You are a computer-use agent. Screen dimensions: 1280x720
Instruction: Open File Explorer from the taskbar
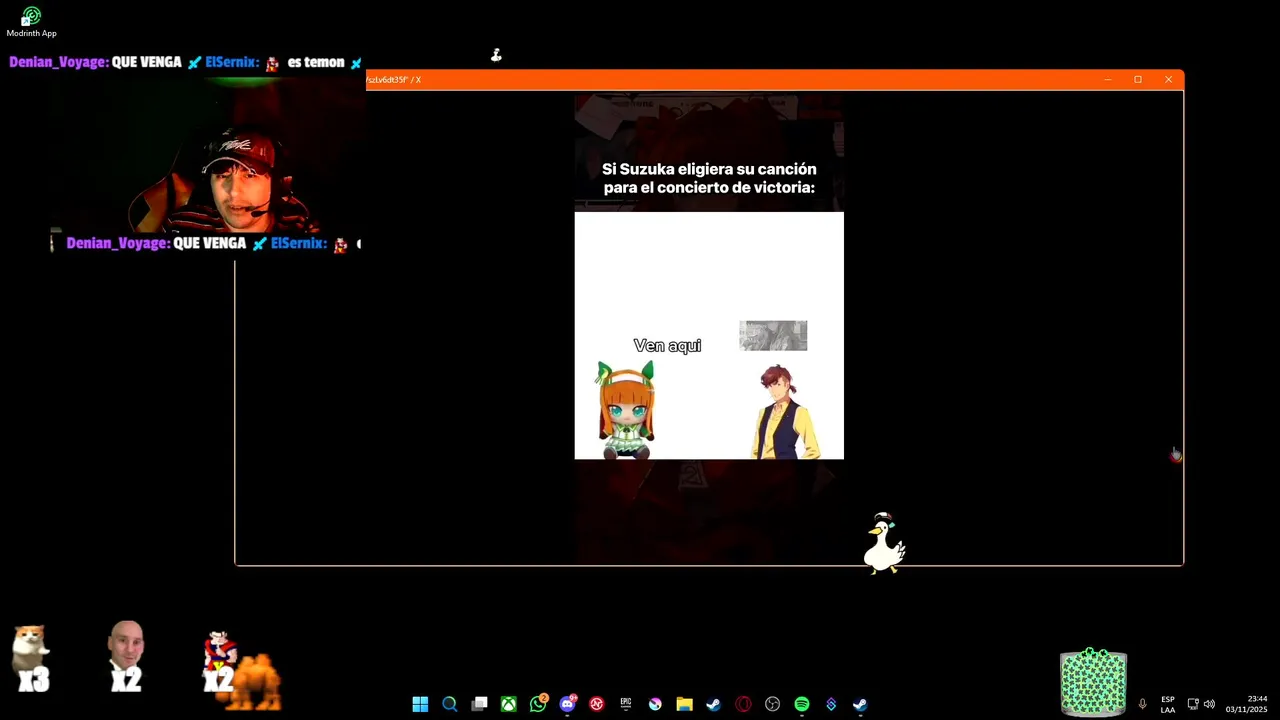(x=684, y=704)
